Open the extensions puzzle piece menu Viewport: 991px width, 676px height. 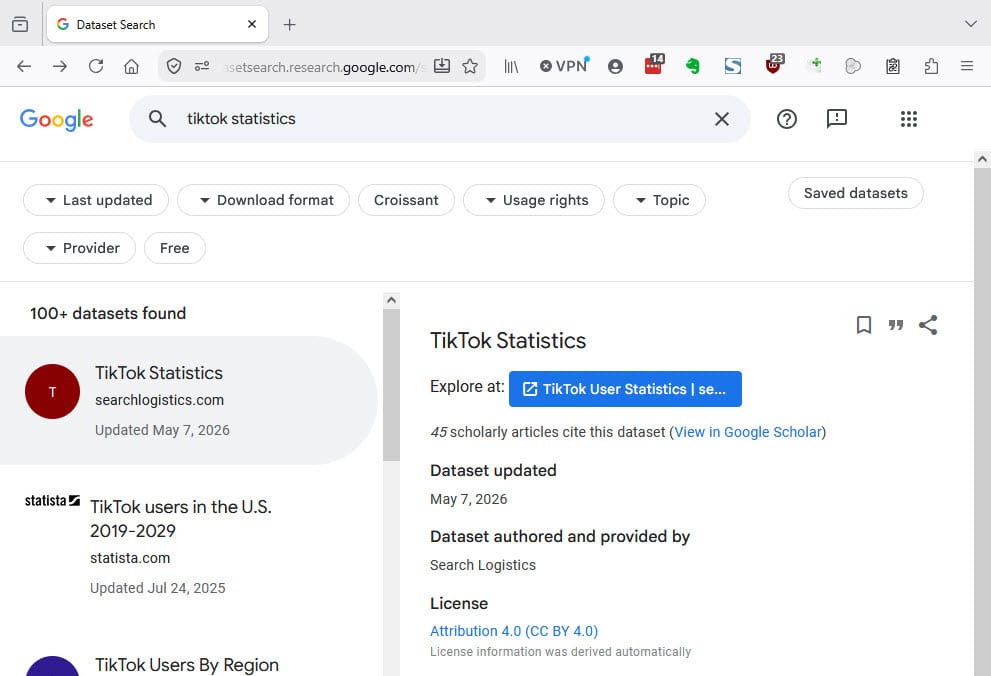931,66
